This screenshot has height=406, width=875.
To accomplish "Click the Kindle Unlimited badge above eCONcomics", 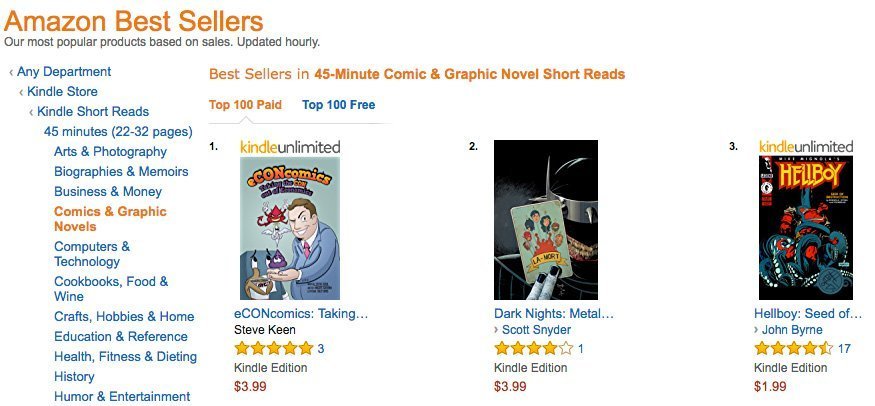I will coord(290,147).
